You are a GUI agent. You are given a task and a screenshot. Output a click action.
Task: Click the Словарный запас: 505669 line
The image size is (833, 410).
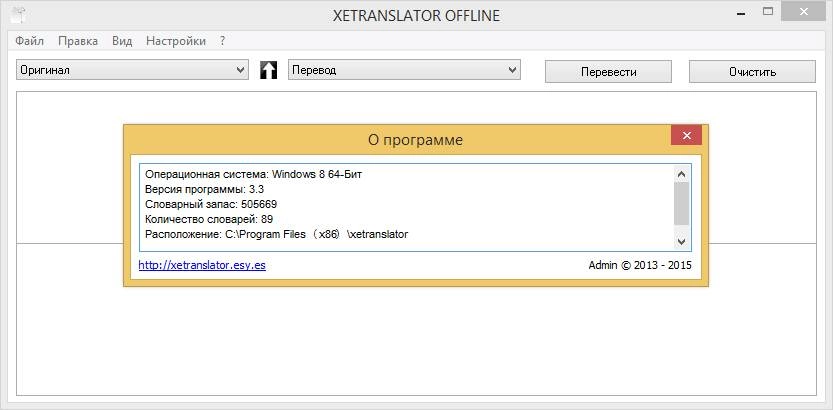point(211,204)
